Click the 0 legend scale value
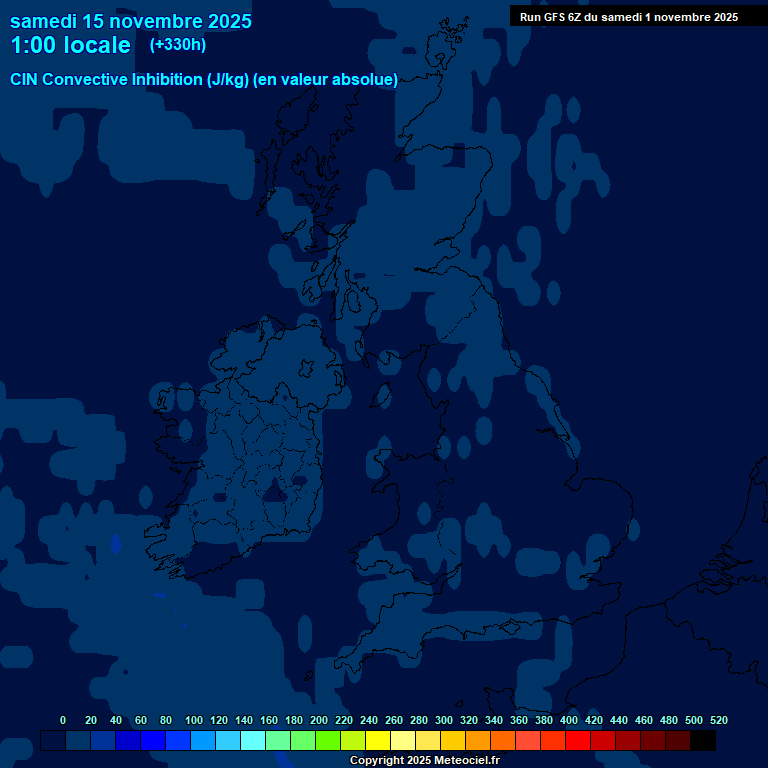The height and width of the screenshot is (768, 768). click(63, 720)
